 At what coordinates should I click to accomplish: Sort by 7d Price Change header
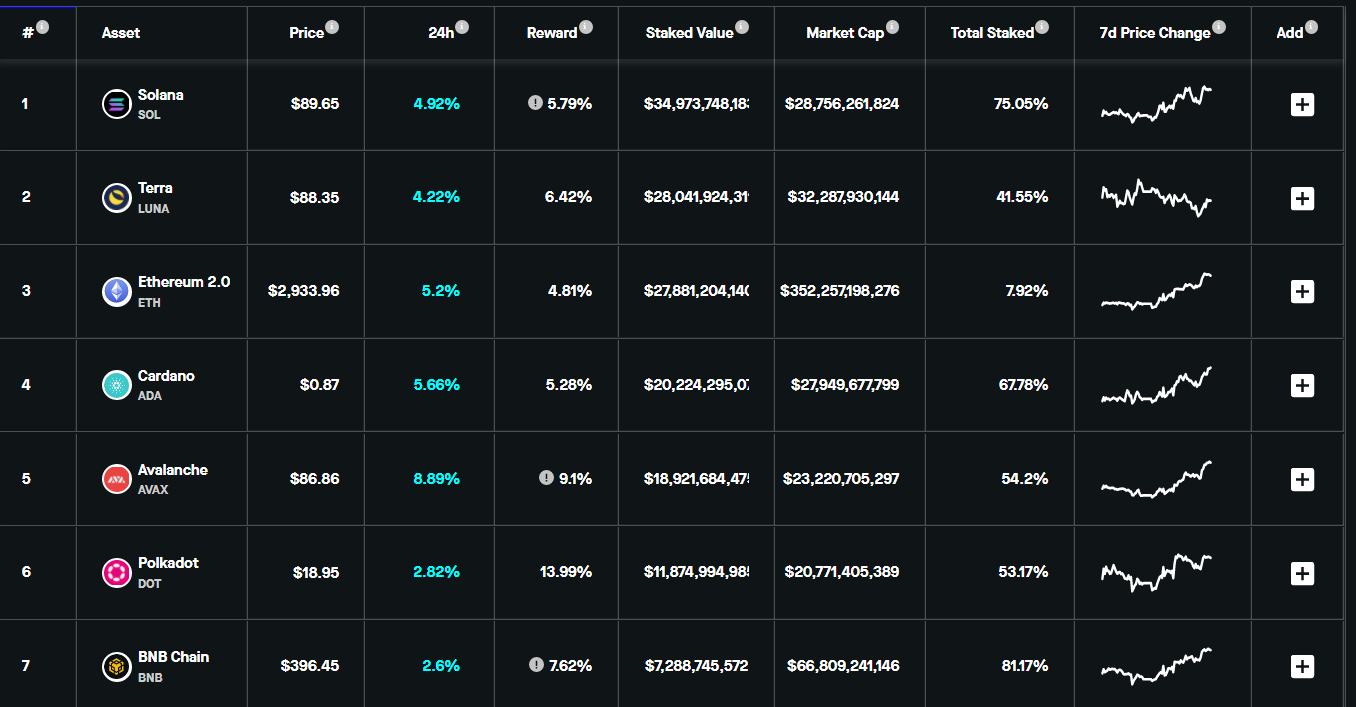[x=1155, y=33]
